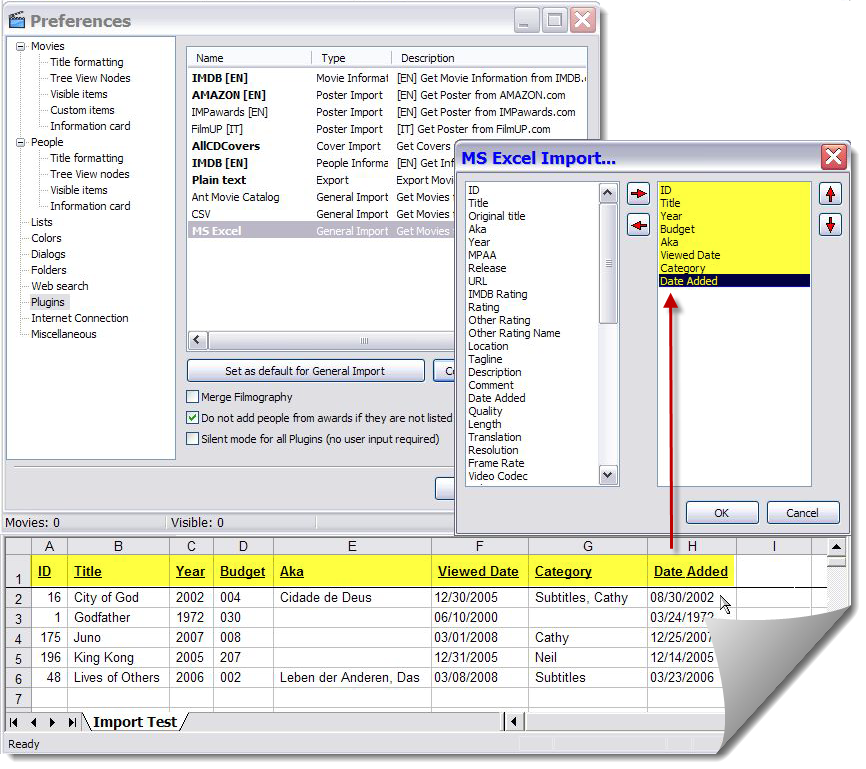This screenshot has width=866, height=769.
Task: Enable Silent mode for all Plugins
Action: pyautogui.click(x=192, y=439)
